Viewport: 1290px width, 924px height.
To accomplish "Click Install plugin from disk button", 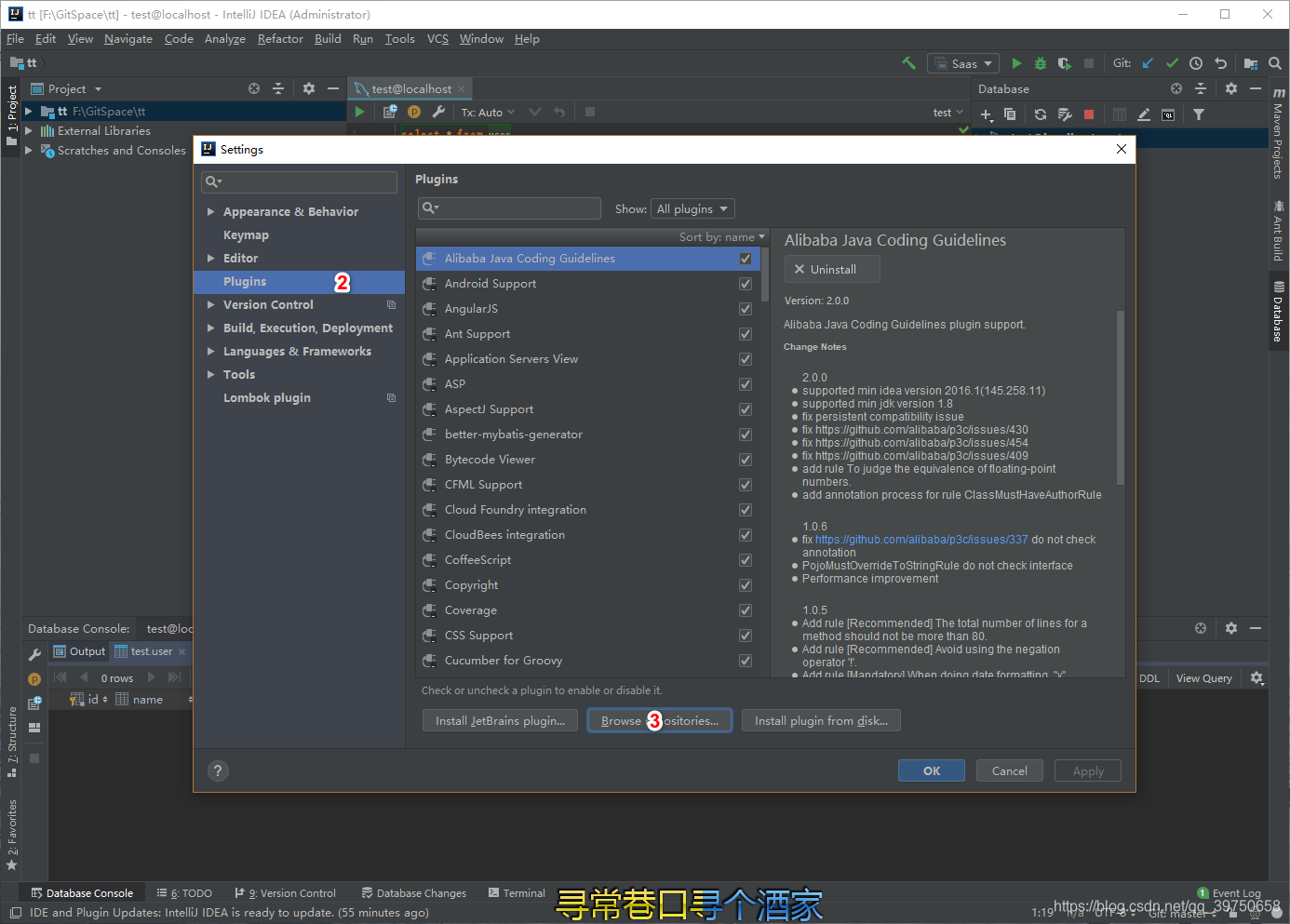I will click(x=821, y=721).
